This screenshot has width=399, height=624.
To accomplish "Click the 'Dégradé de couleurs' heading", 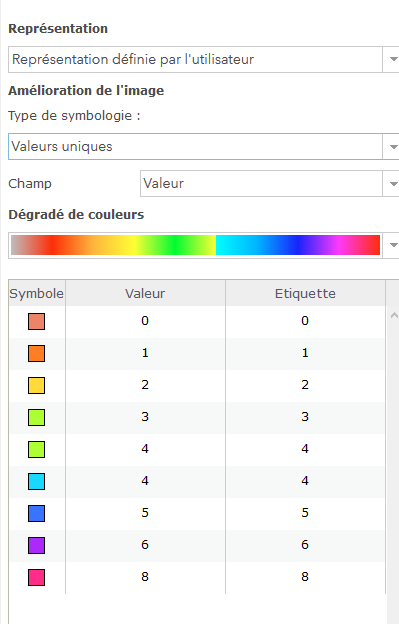I will click(x=76, y=215).
